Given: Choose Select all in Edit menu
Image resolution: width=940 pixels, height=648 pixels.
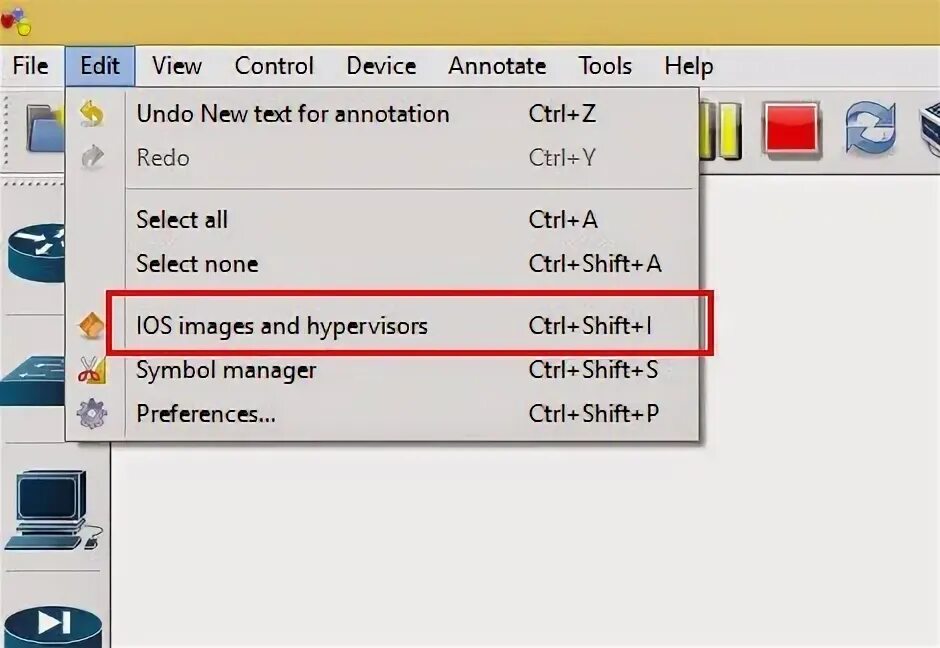Looking at the screenshot, I should tap(182, 220).
